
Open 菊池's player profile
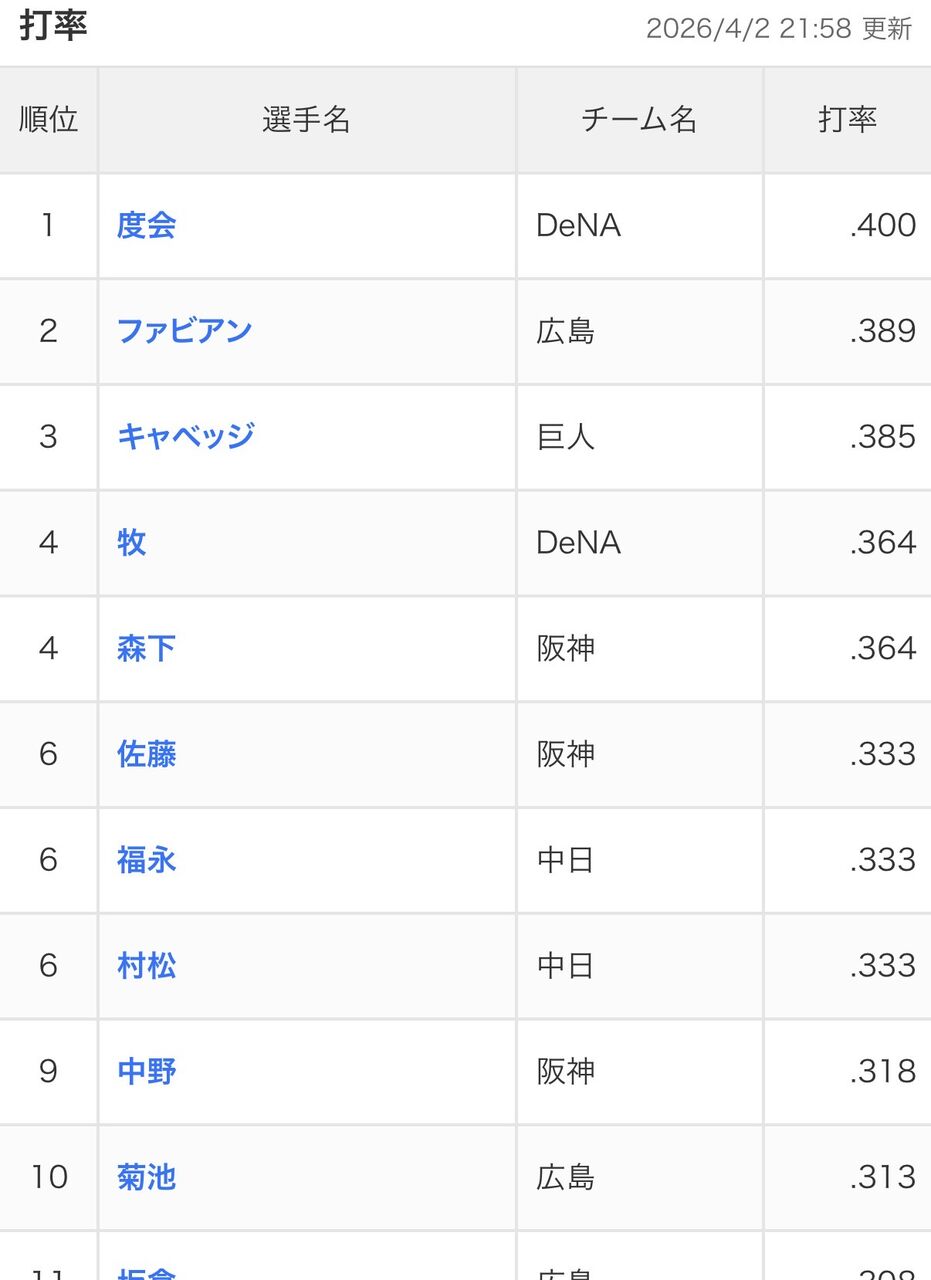click(x=146, y=1178)
